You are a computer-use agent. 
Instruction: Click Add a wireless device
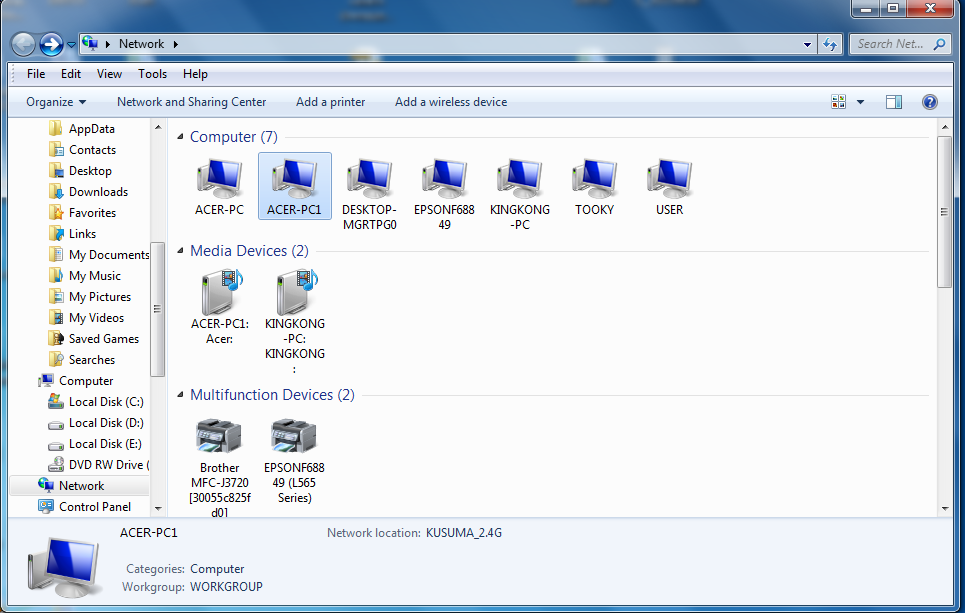pos(451,102)
